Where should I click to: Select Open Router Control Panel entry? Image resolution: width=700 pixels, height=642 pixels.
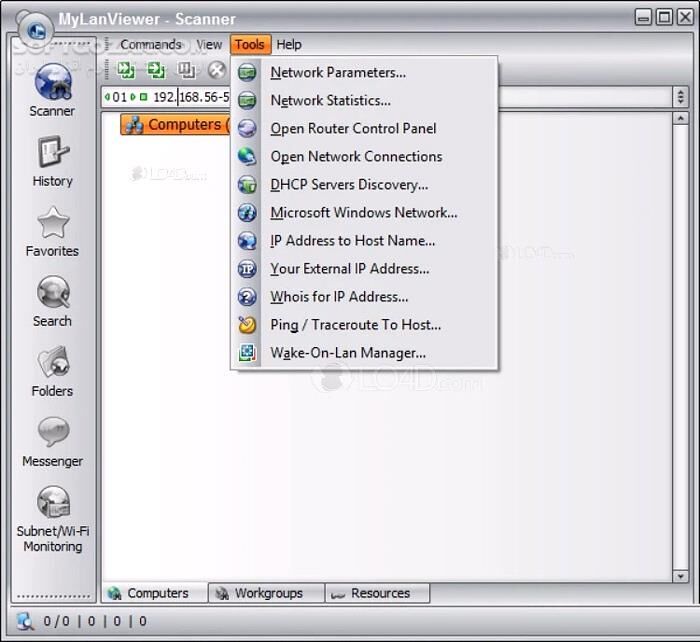pos(364,129)
